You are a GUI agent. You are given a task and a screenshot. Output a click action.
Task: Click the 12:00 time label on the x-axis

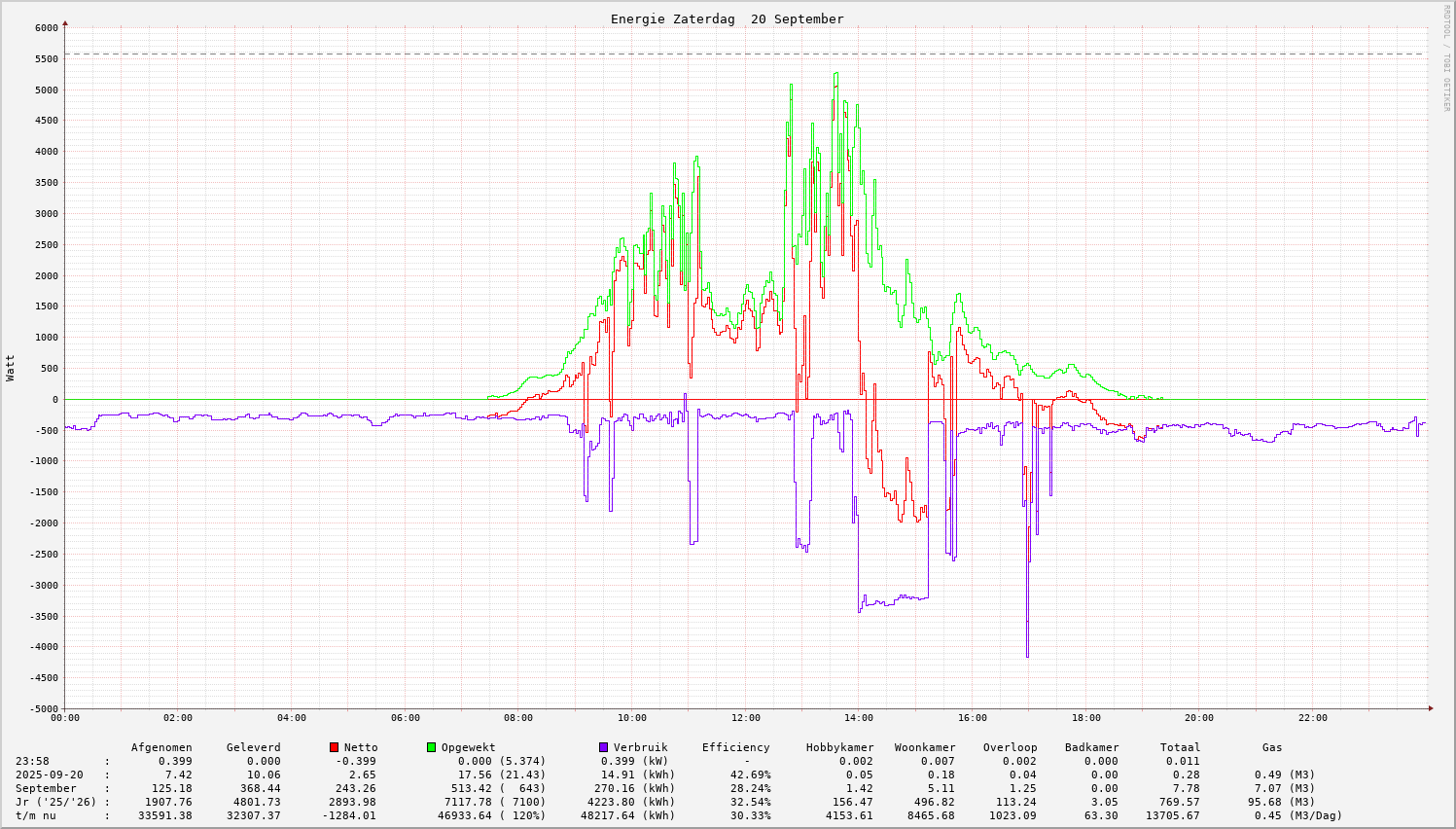[x=745, y=718]
